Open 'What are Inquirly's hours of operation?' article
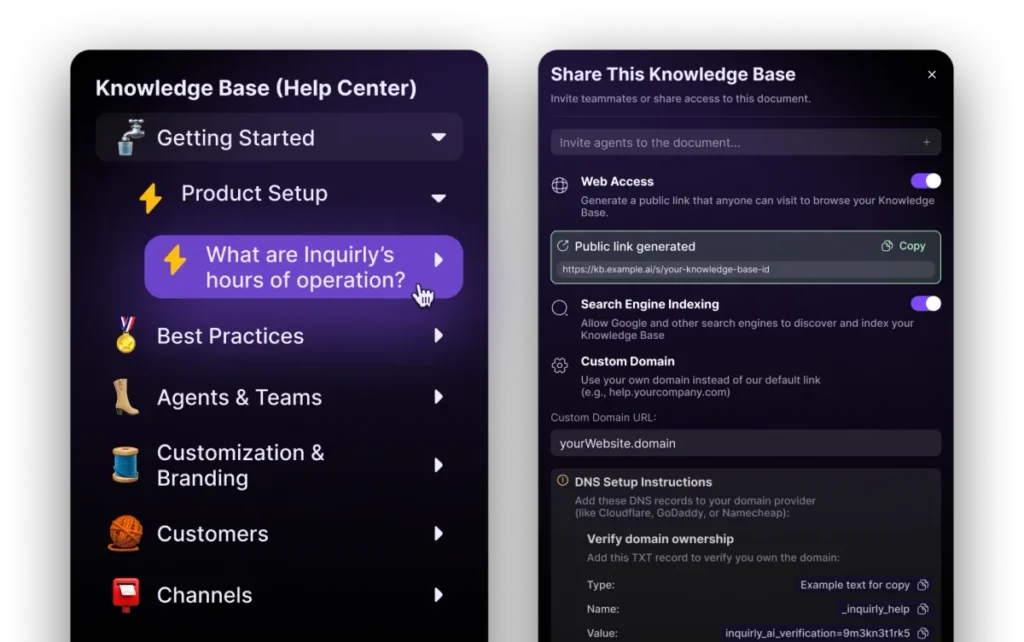 tap(303, 267)
